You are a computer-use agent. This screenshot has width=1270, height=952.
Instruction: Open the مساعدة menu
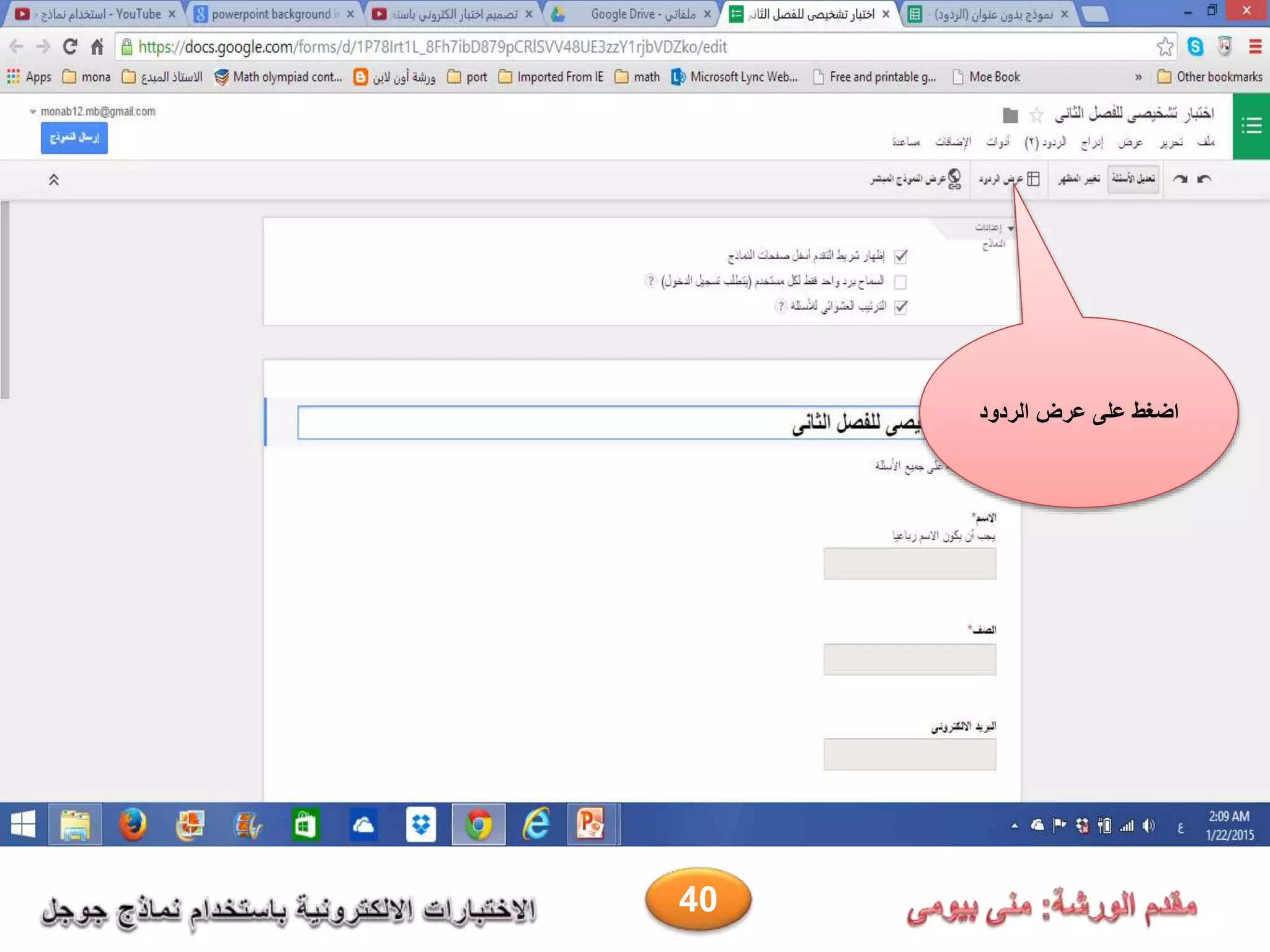[x=906, y=142]
